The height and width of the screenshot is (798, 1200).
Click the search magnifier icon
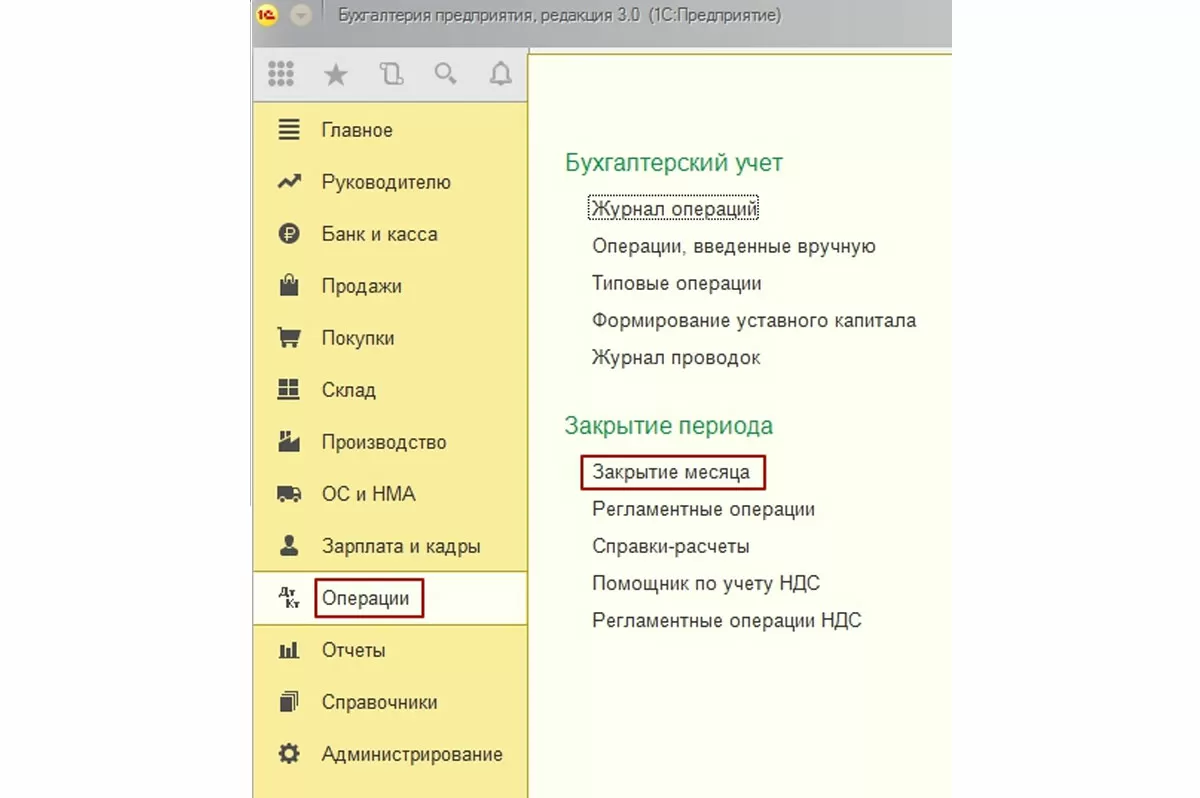446,73
